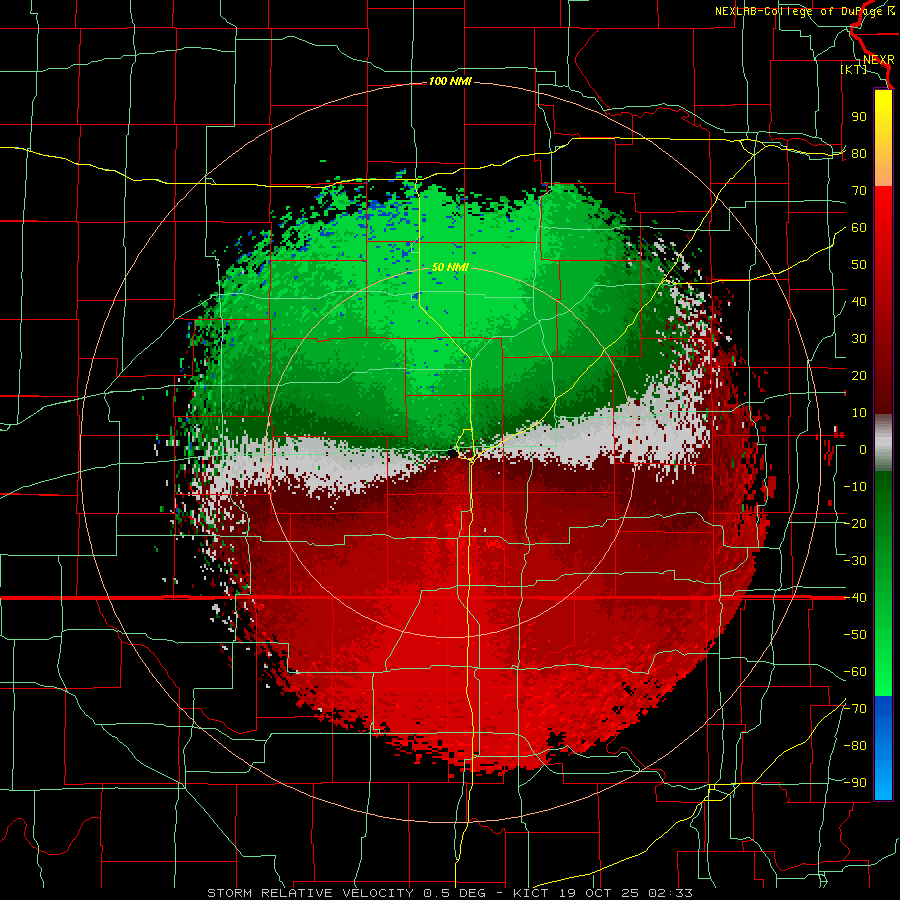Click the "50 NMI" range ring label

pyautogui.click(x=450, y=267)
